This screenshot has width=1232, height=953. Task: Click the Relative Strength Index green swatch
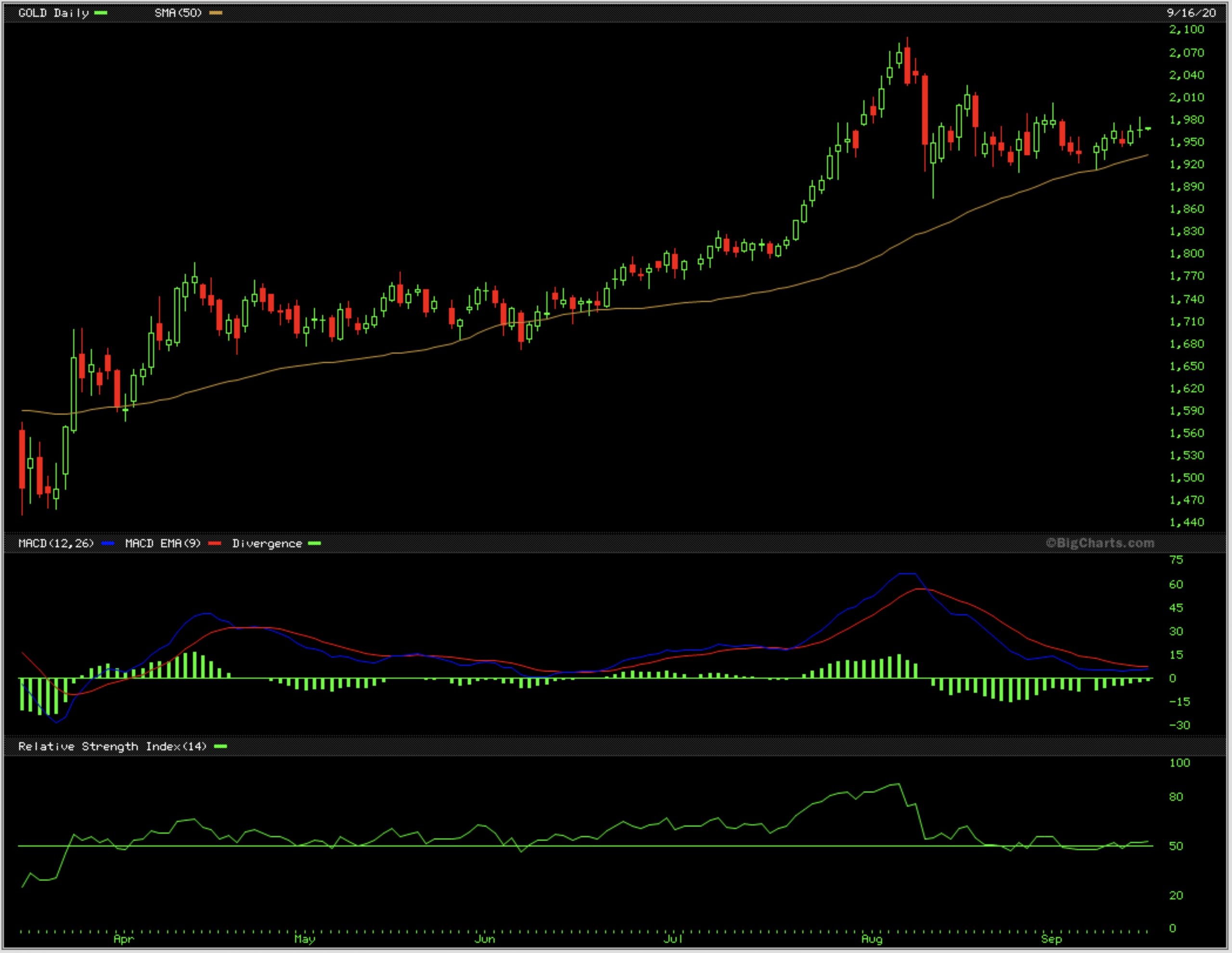click(x=220, y=746)
